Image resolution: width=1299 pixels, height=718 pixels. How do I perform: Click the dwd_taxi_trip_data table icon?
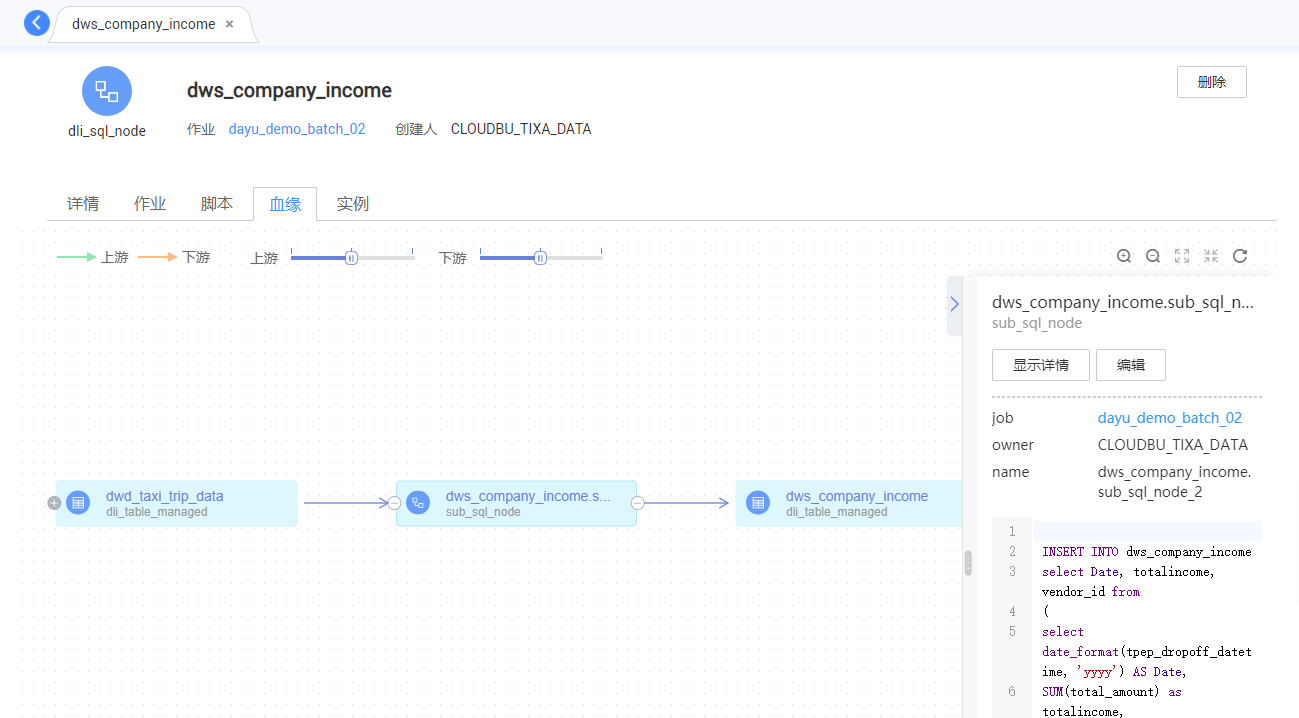[78, 503]
